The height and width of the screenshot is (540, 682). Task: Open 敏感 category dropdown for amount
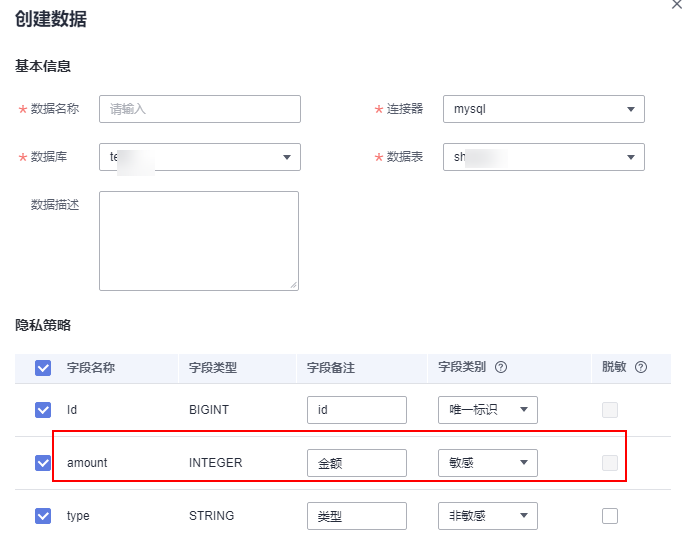pos(487,463)
